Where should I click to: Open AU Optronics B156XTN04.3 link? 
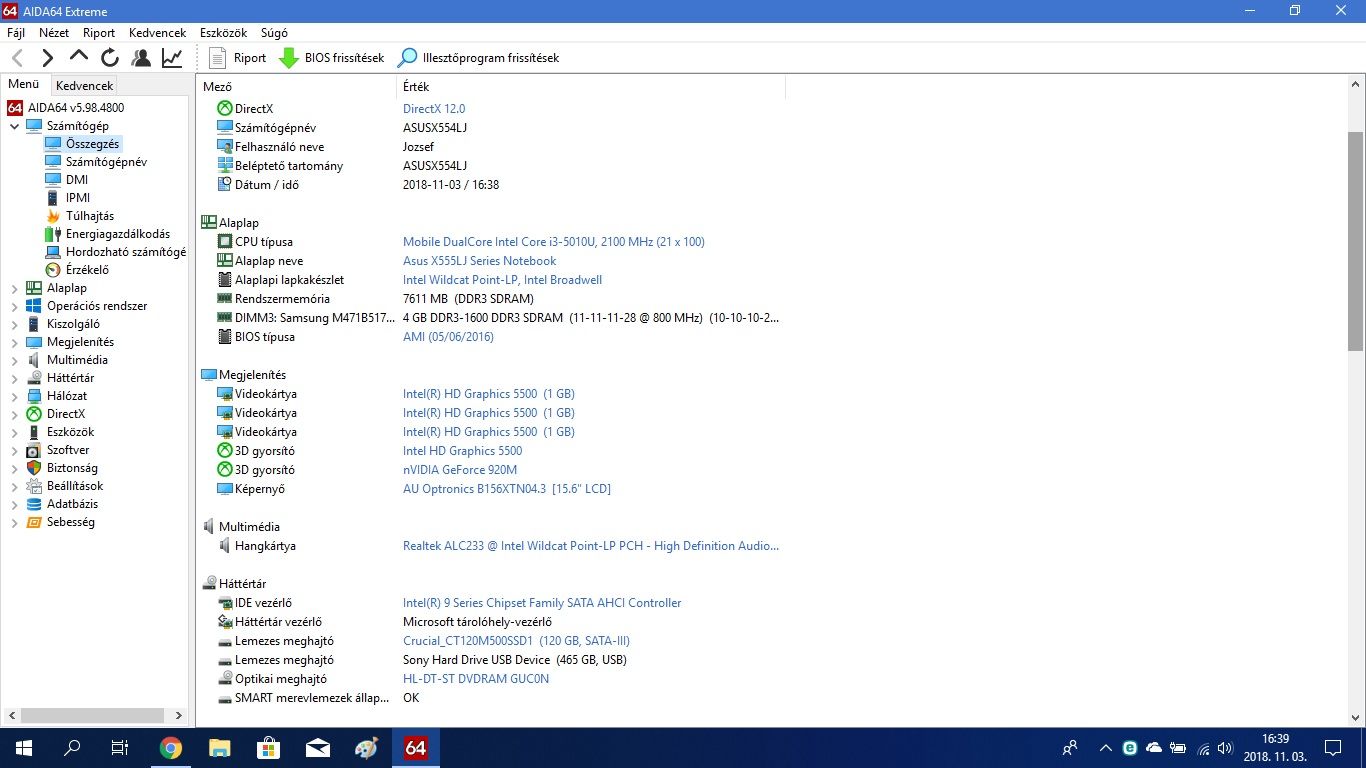[506, 489]
